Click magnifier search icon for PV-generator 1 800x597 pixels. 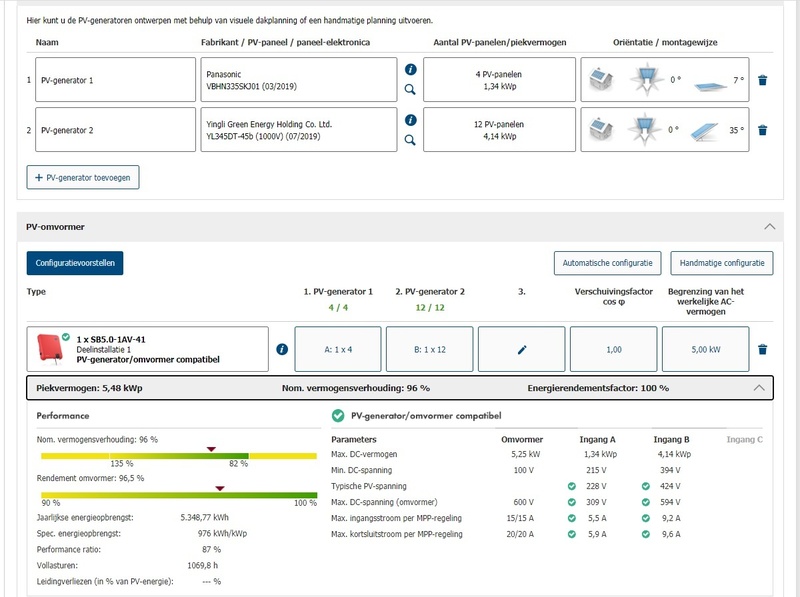point(410,90)
